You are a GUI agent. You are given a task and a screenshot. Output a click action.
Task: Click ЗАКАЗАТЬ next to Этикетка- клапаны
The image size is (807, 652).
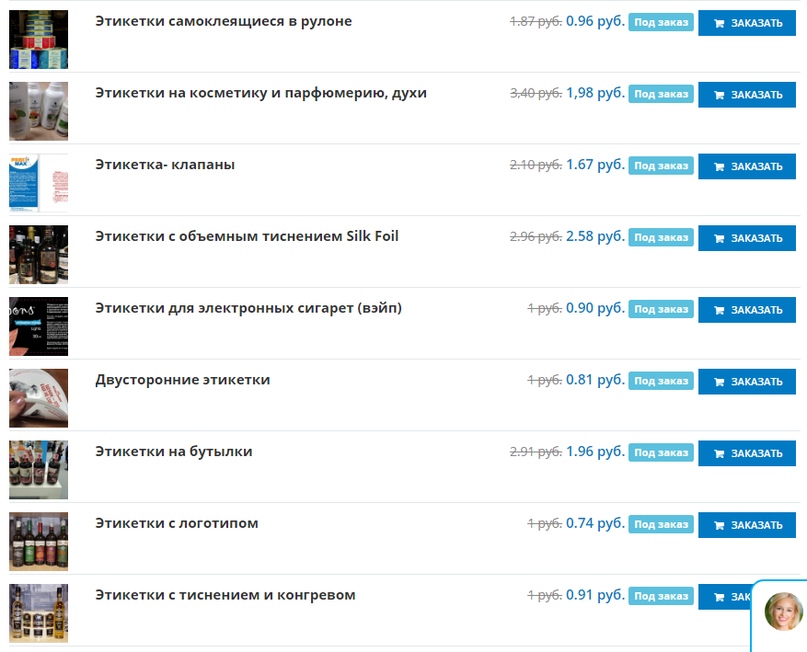[747, 166]
